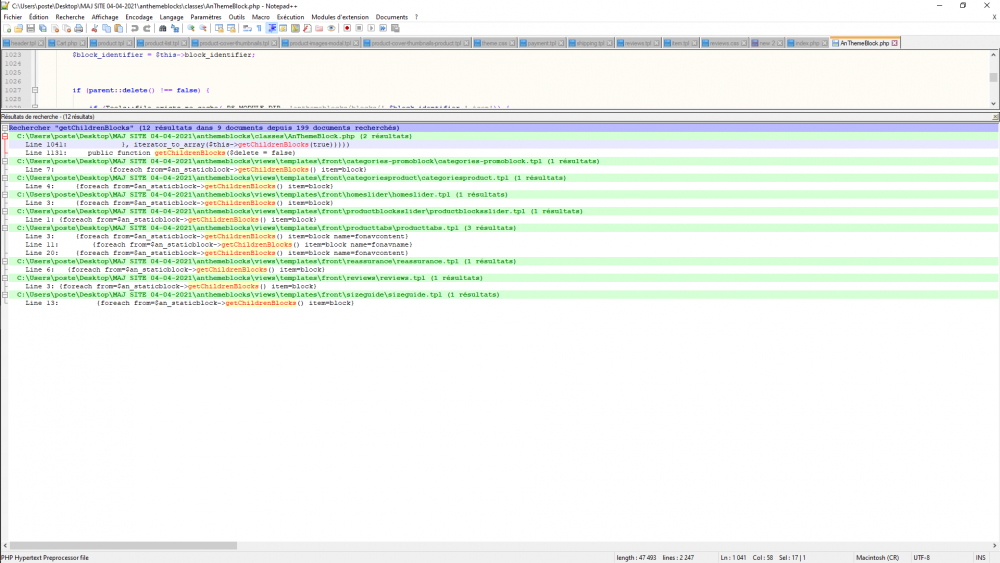Image resolution: width=1000 pixels, height=563 pixels.
Task: Collapse the producttabs.tpl search results group
Action: tap(5, 228)
